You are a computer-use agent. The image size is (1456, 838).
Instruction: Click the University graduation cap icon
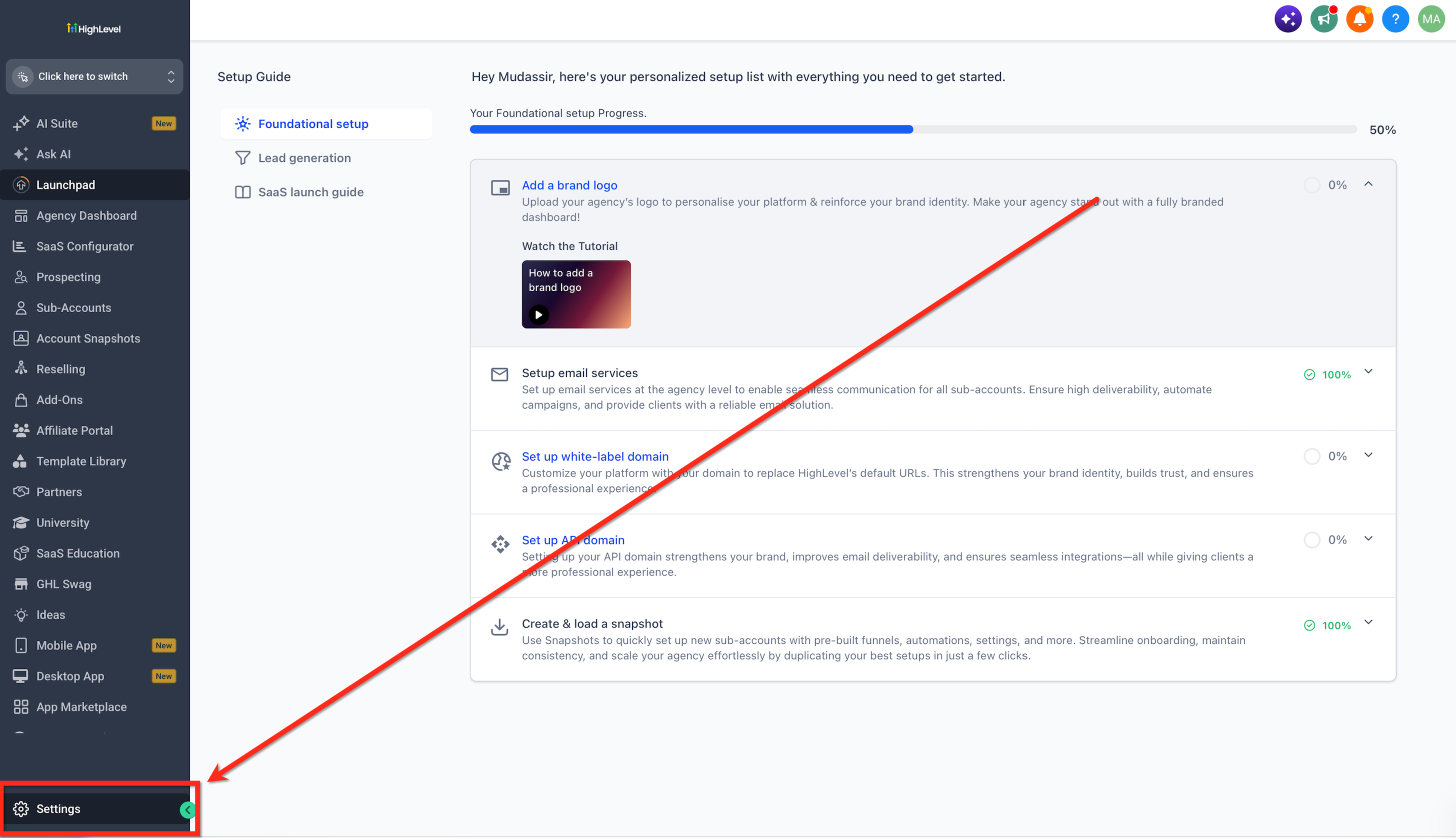20,522
